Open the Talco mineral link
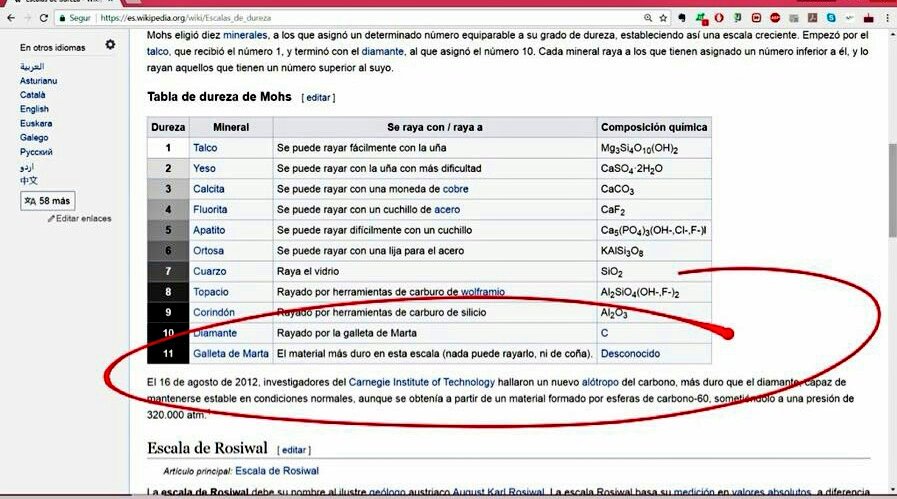The height and width of the screenshot is (499, 897). coord(205,148)
